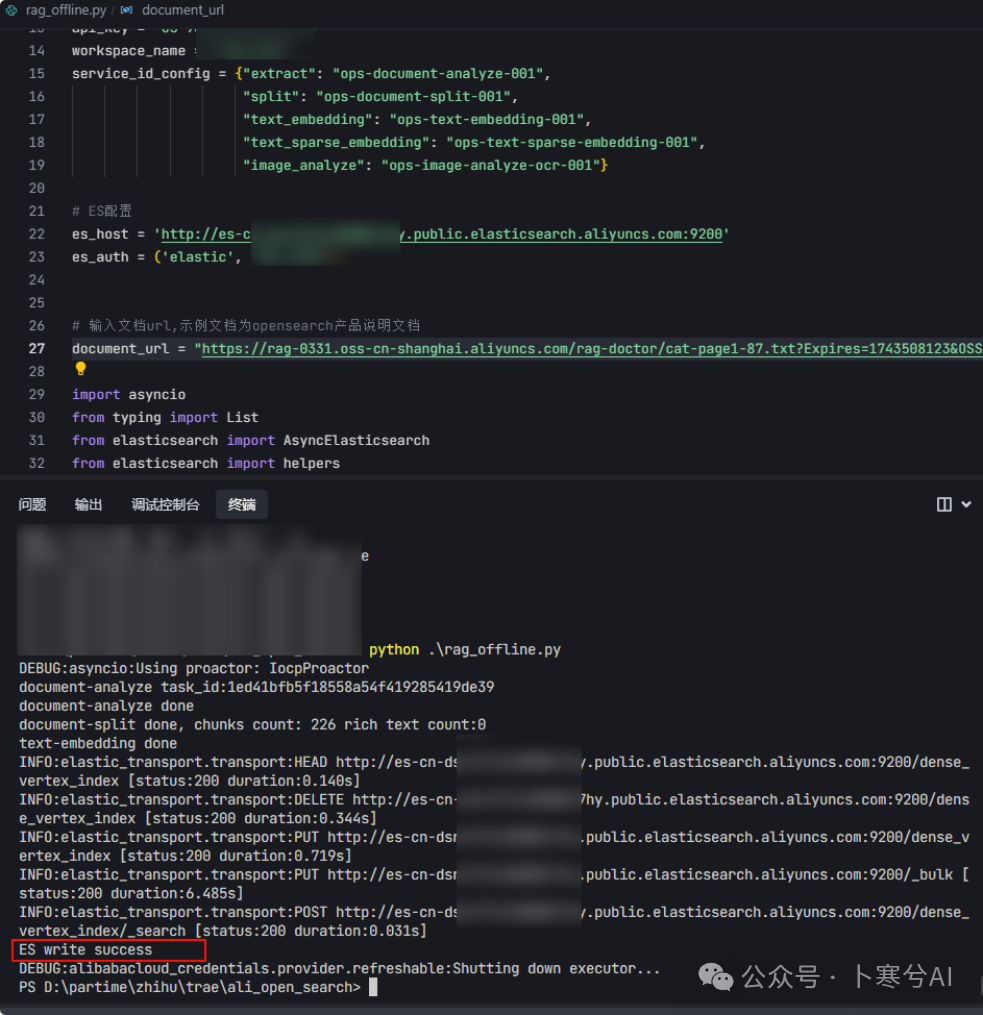This screenshot has height=1015, width=983.
Task: Switch to the 问题 (Problems) tab
Action: click(x=32, y=505)
